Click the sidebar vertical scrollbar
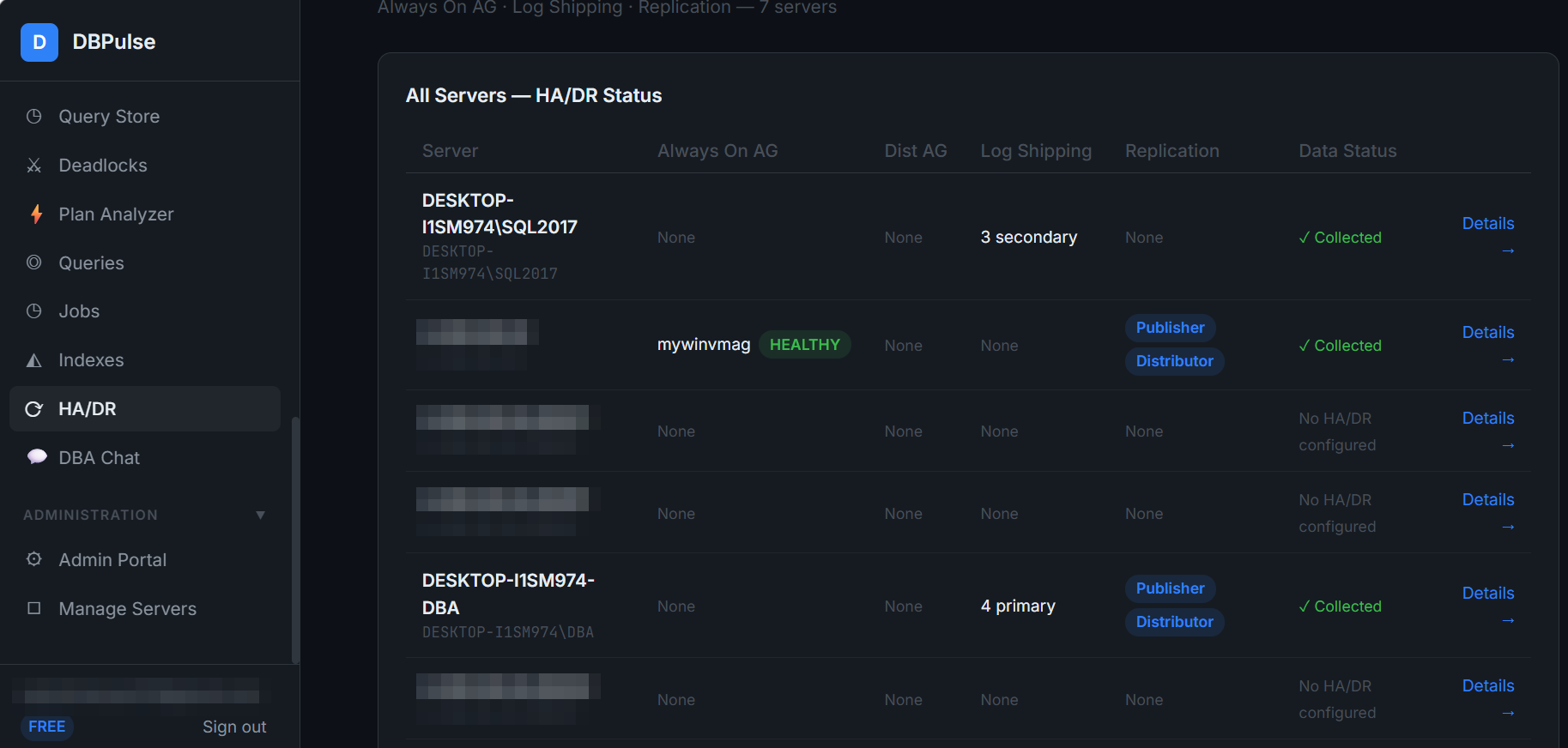Viewport: 1568px width, 748px height. coord(295,540)
